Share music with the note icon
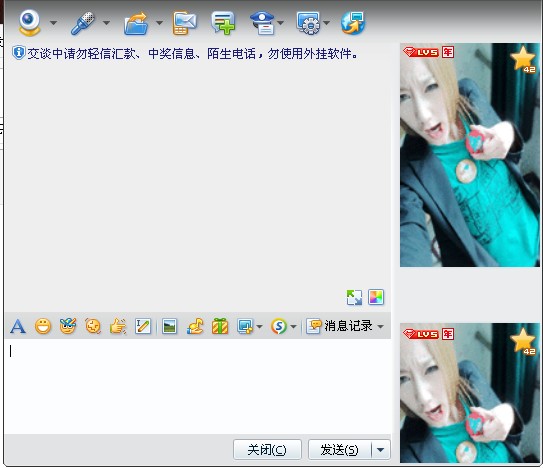The width and height of the screenshot is (543, 468). point(195,326)
